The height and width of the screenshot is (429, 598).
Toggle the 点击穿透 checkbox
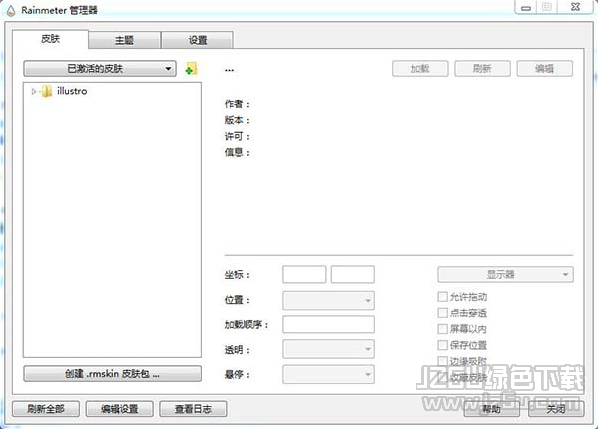pos(442,313)
